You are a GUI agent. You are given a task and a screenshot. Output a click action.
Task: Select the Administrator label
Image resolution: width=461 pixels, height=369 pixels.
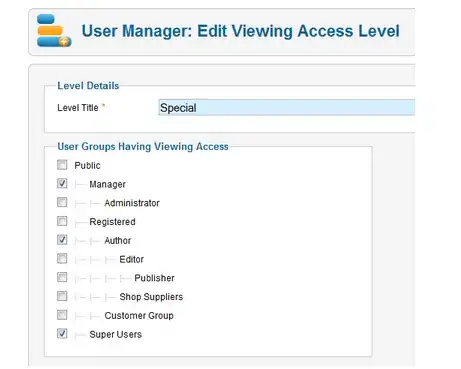click(x=132, y=203)
